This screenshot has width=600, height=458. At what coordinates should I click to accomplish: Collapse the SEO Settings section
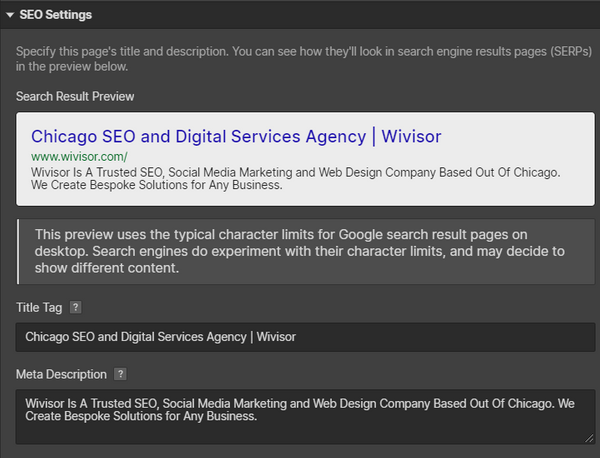(10, 15)
